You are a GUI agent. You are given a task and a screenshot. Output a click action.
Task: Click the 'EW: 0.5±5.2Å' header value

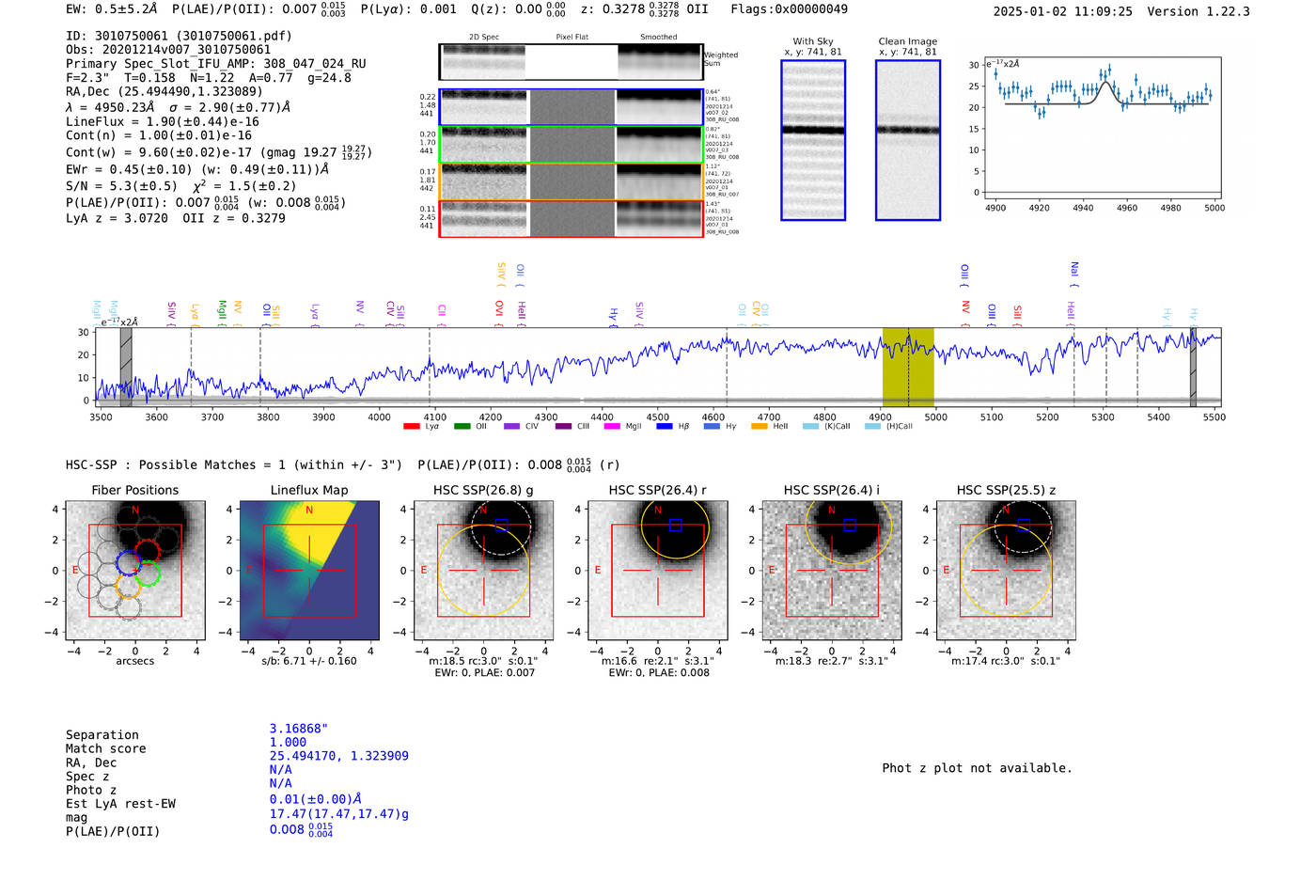click(x=112, y=8)
